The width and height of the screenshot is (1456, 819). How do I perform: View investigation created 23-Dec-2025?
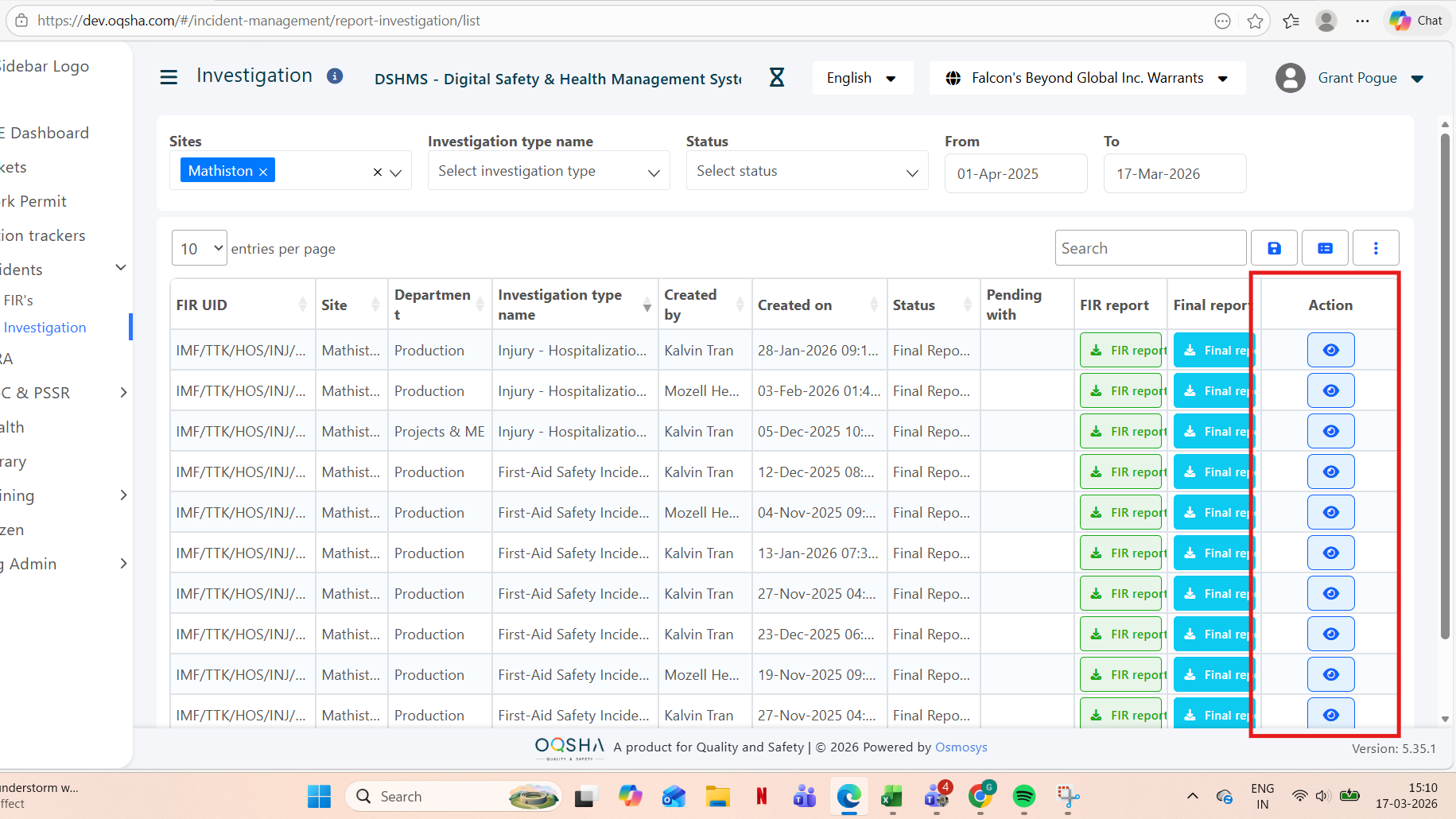[x=1330, y=634]
